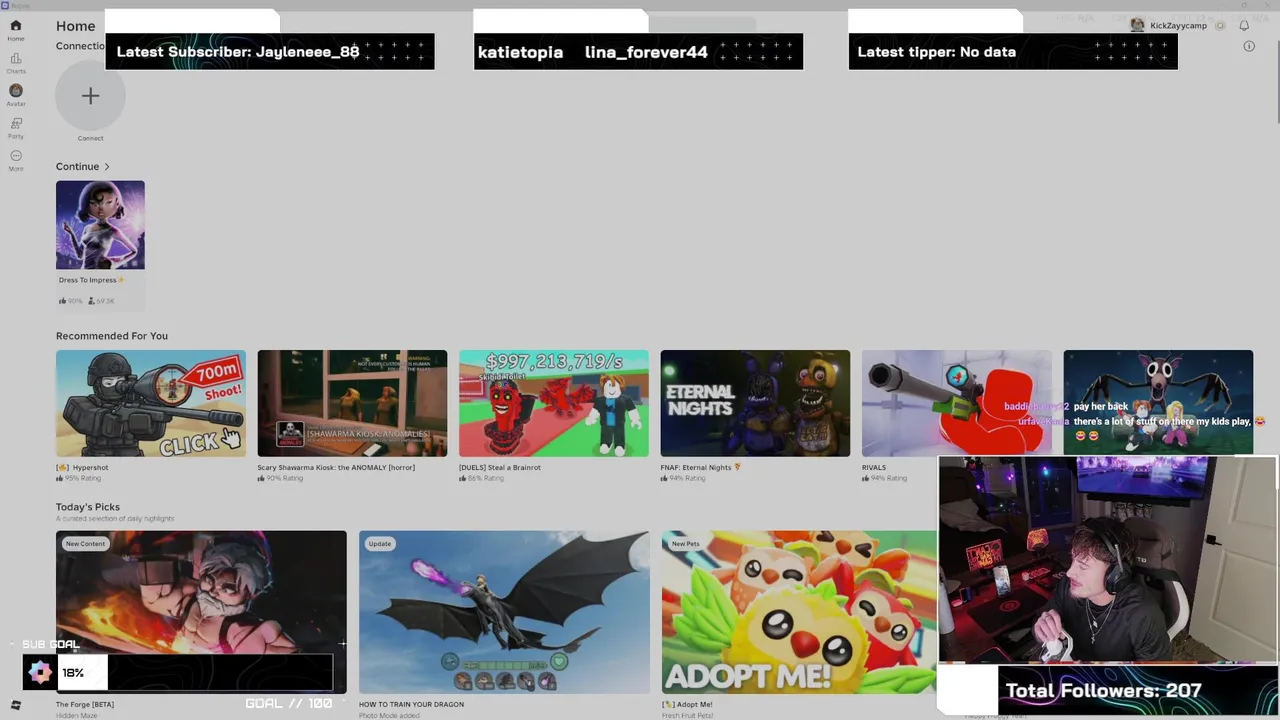
Task: Click the Connect label under plus button
Action: 90,138
